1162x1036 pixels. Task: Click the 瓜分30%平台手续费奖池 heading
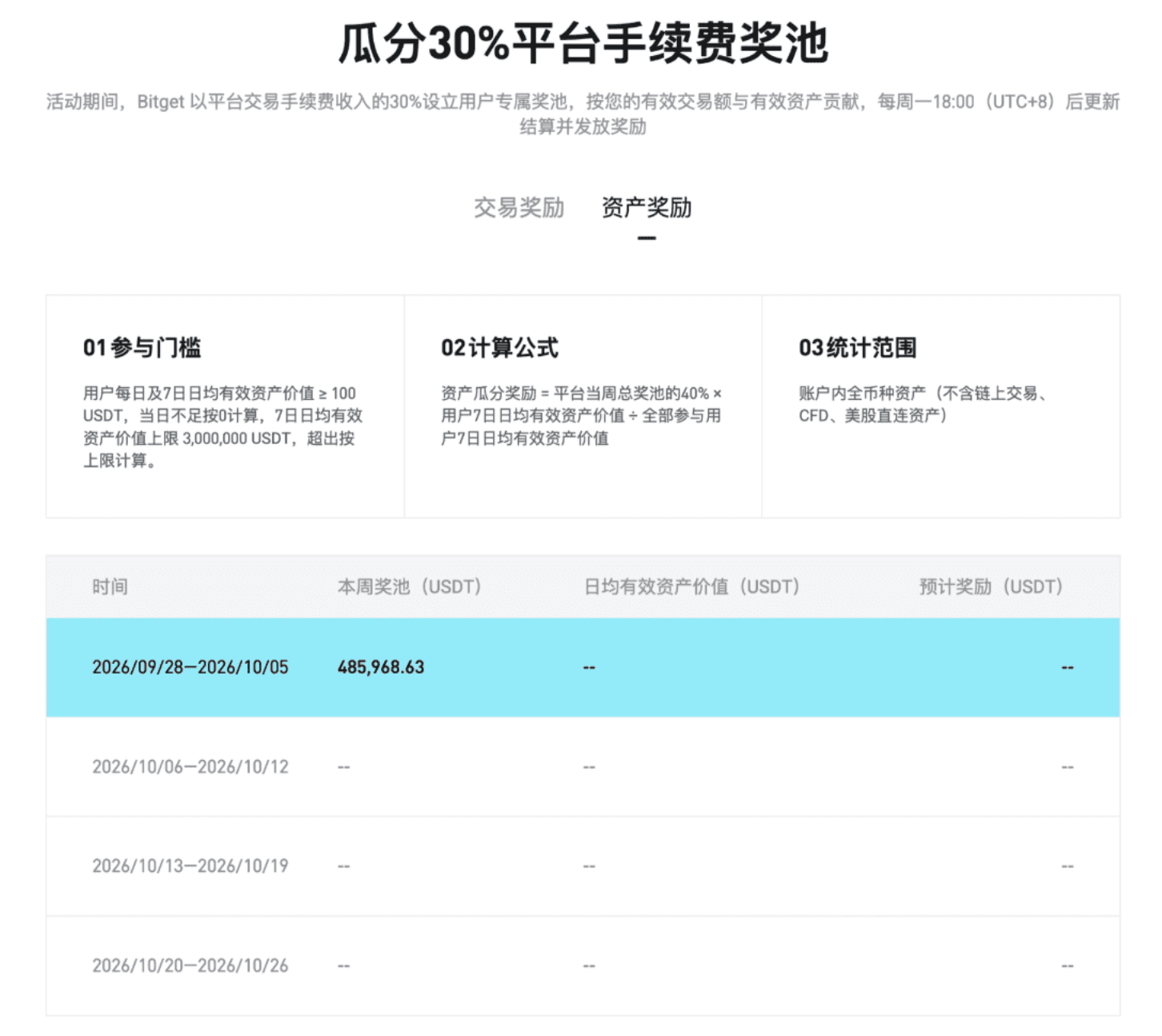pyautogui.click(x=583, y=43)
